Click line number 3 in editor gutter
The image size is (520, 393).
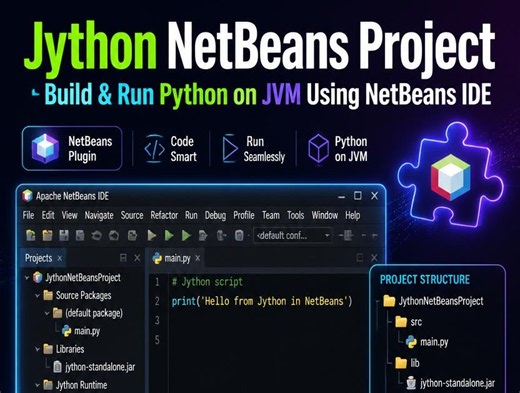point(157,321)
